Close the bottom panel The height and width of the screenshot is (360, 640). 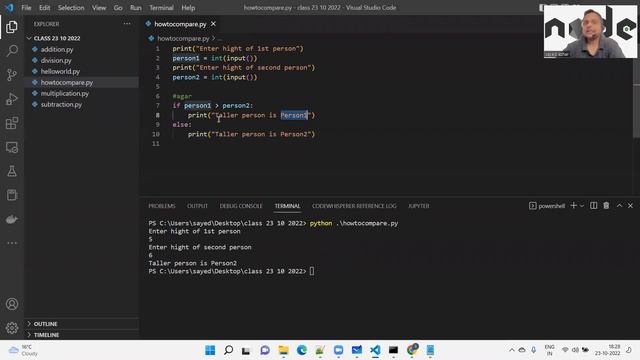point(630,206)
